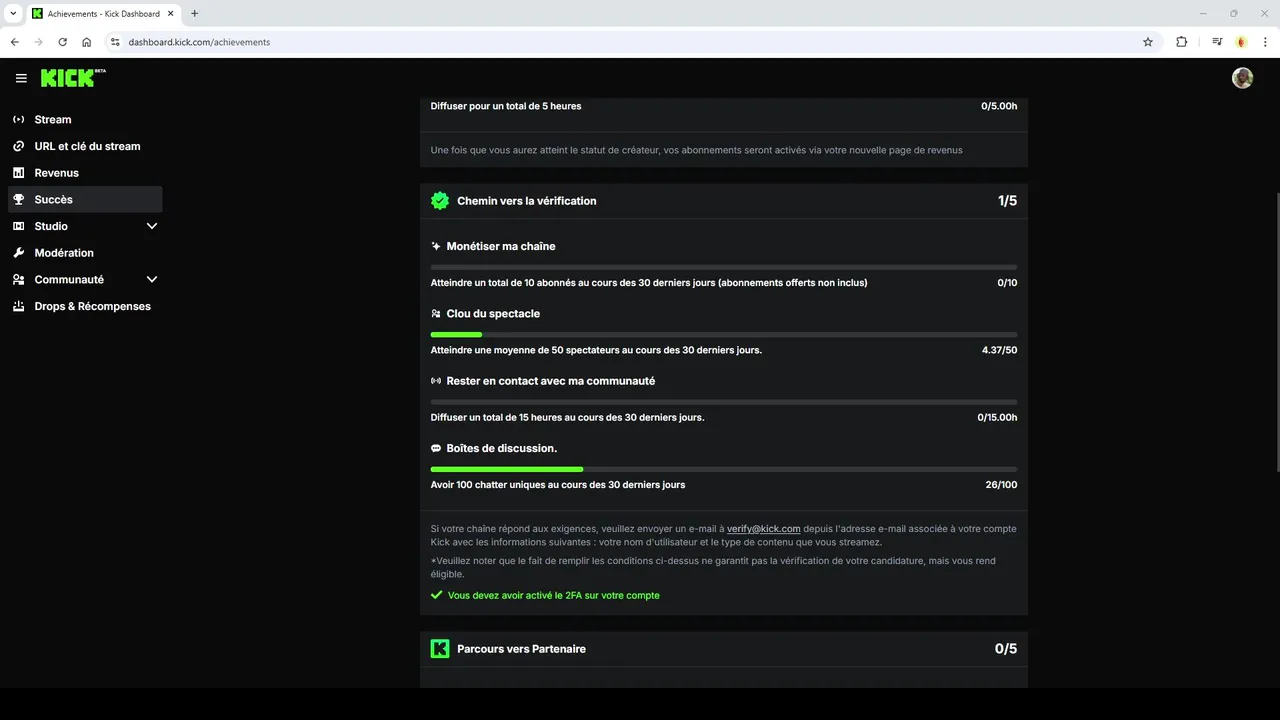
Task: Click the 0/10 subscribers value
Action: [1008, 283]
